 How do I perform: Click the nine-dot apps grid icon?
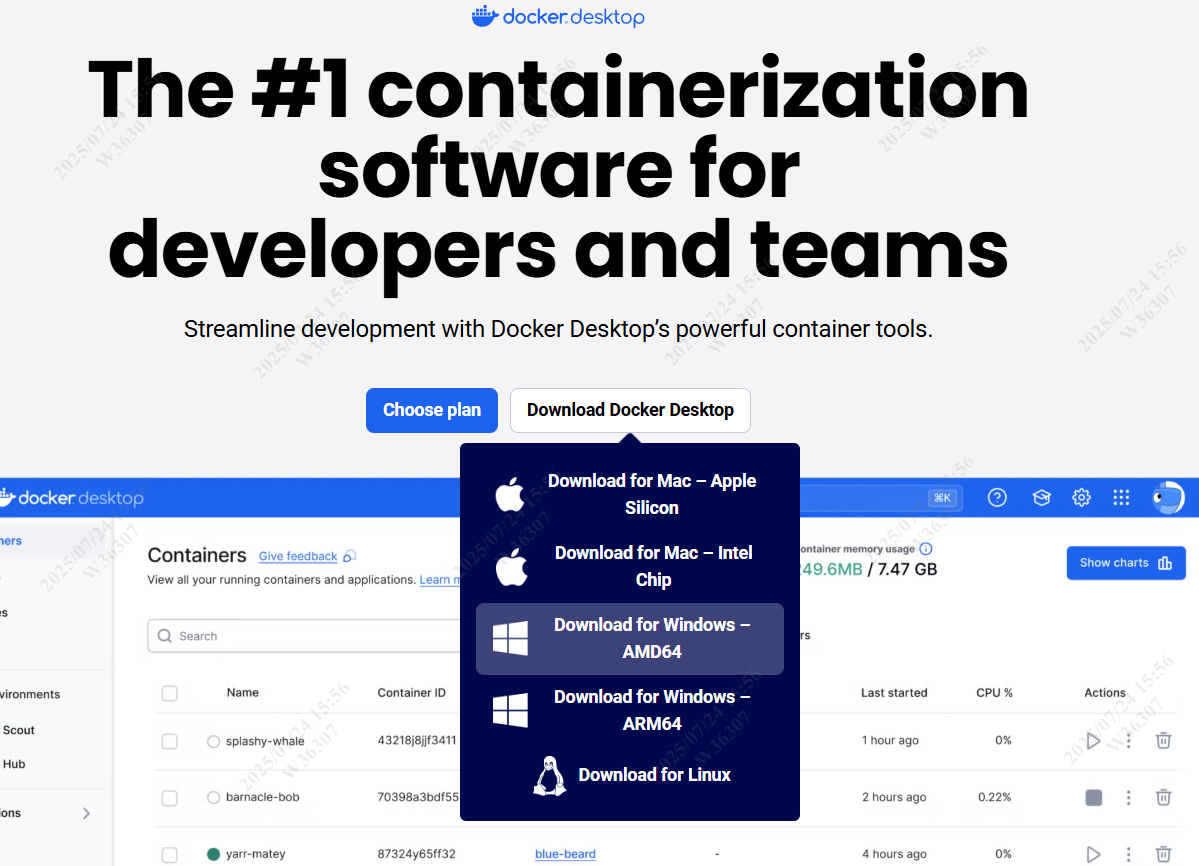tap(1121, 498)
